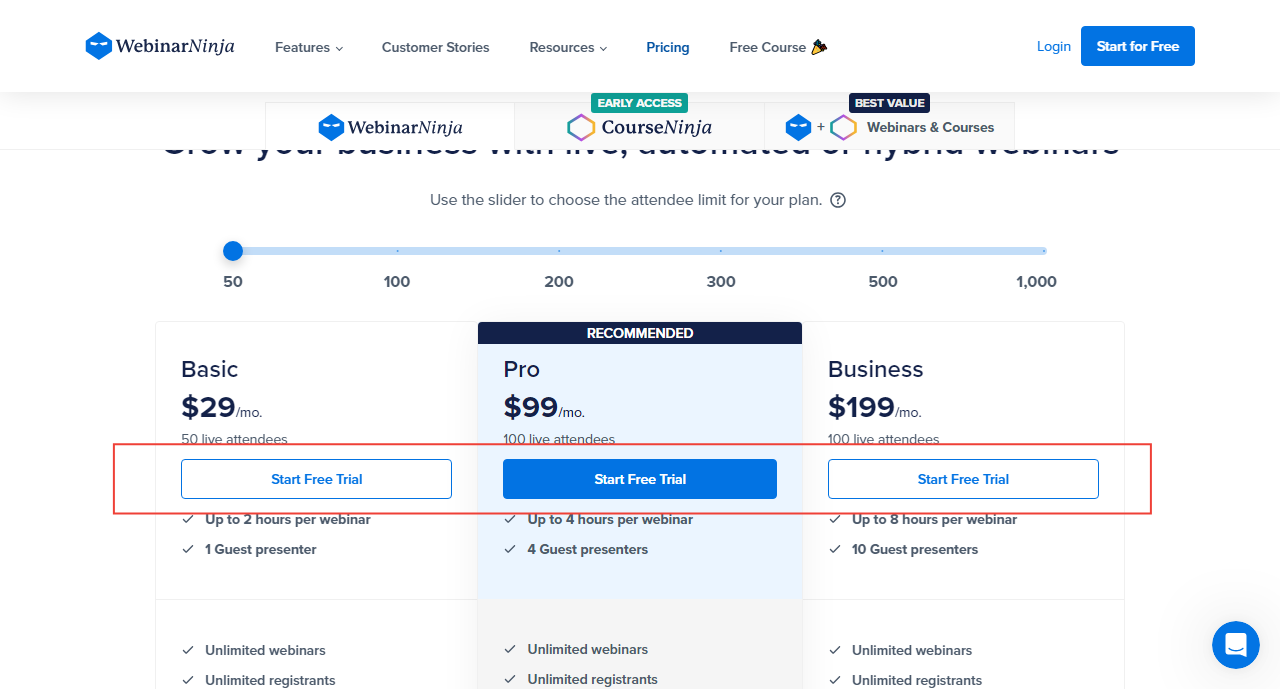The width and height of the screenshot is (1280, 689).
Task: Click the colorful hexagon beside the plus sign
Action: (x=843, y=127)
